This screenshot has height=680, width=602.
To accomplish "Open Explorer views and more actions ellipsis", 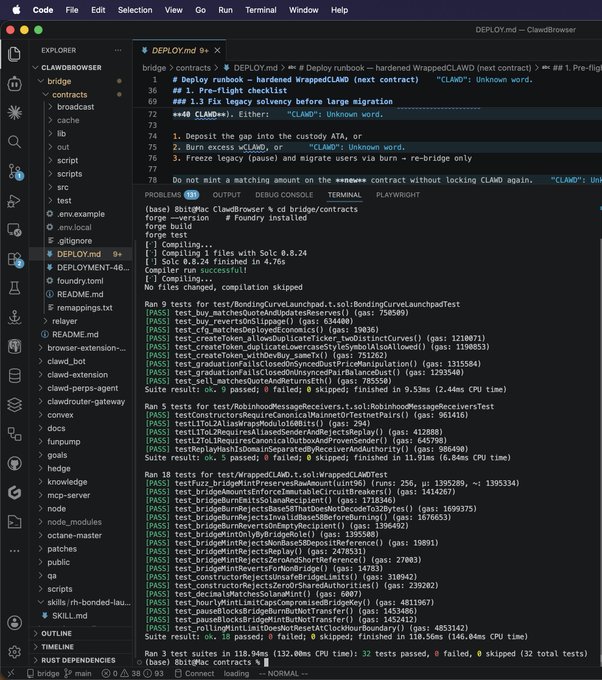I will (x=118, y=50).
